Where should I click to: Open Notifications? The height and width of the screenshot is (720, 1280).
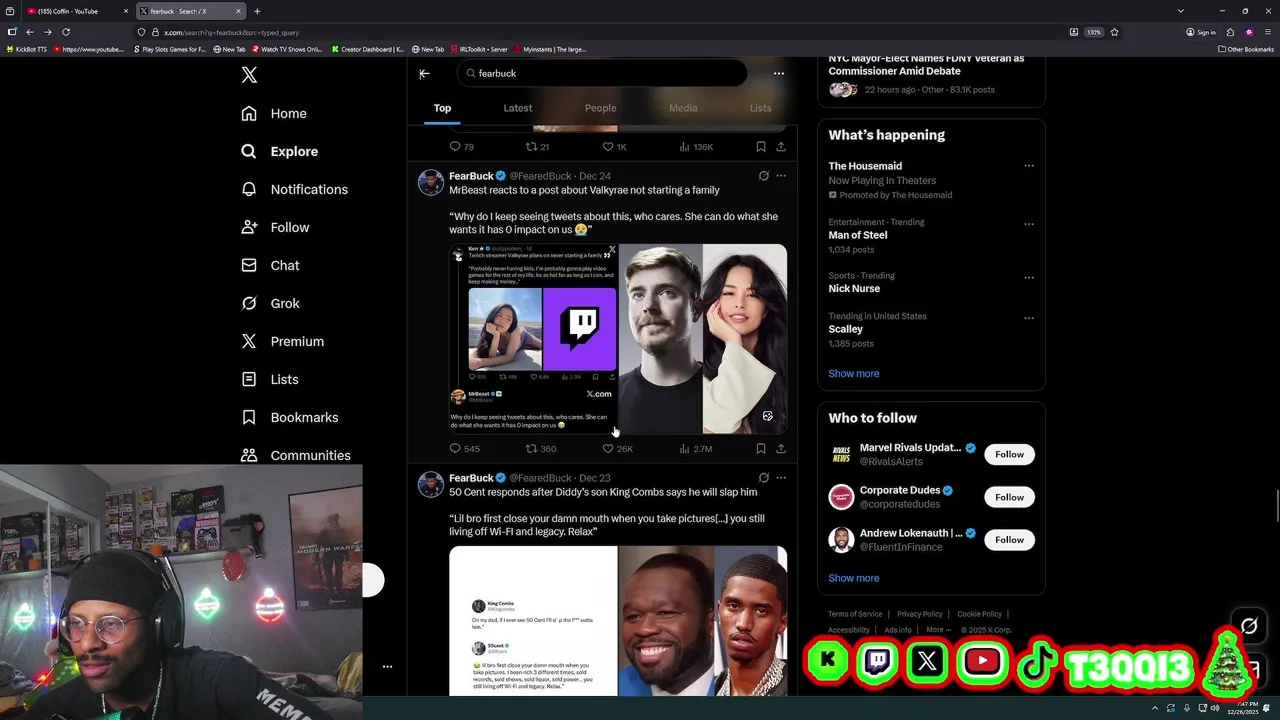[x=295, y=190]
